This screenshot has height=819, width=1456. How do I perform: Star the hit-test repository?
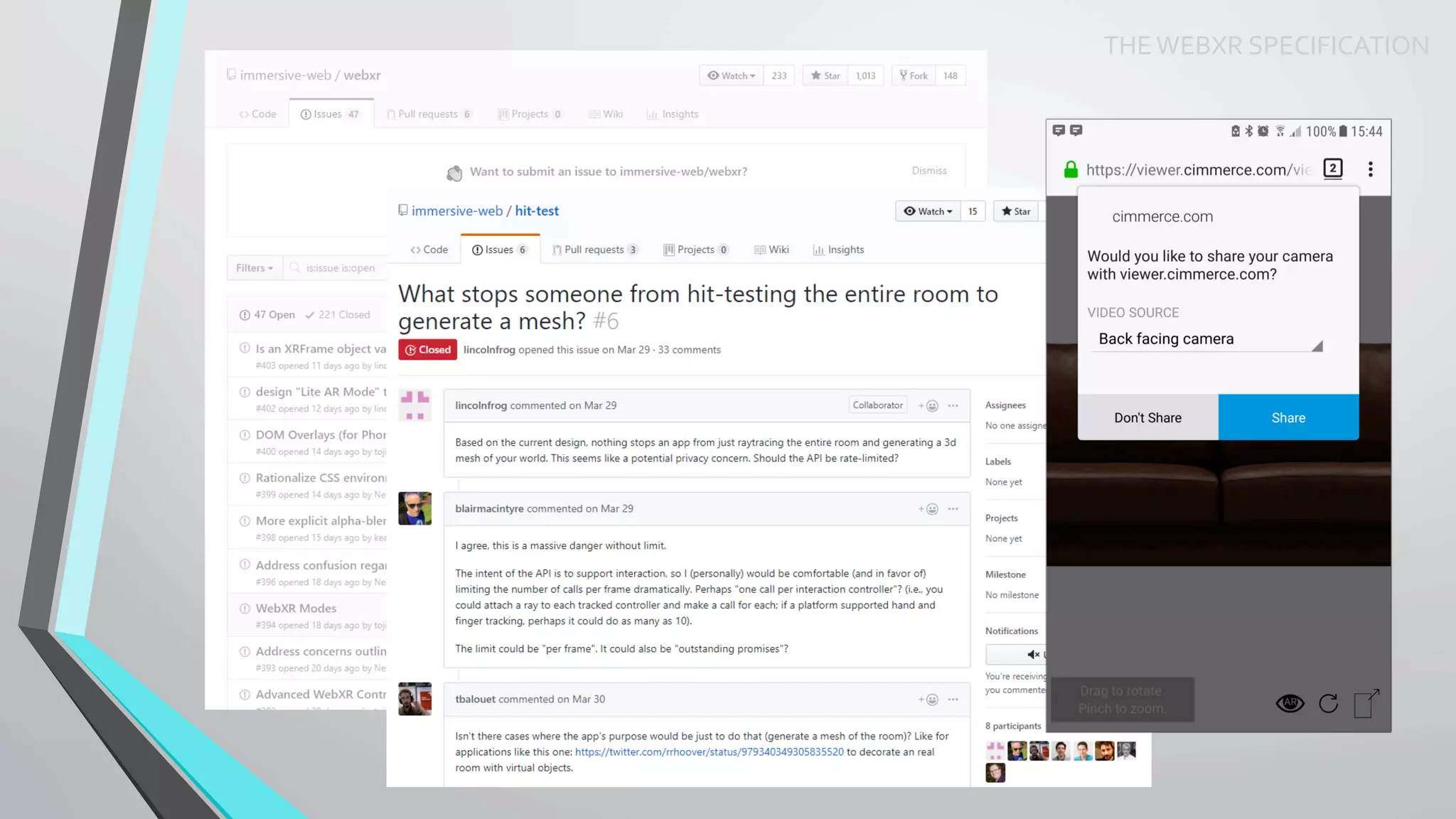click(1016, 211)
